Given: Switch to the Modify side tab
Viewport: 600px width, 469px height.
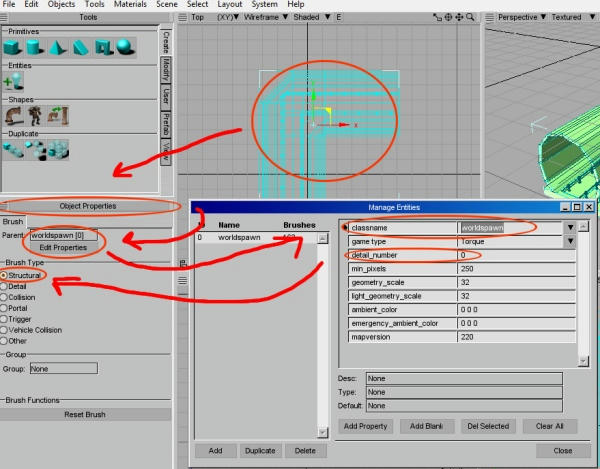Looking at the screenshot, I should coord(166,69).
